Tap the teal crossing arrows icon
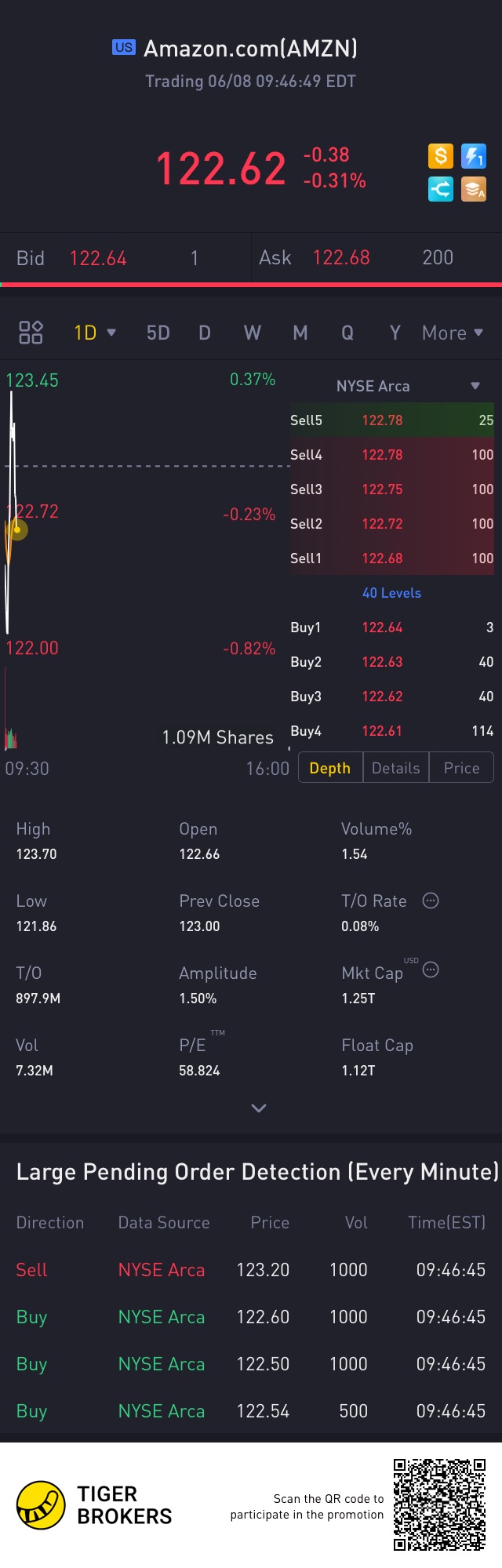The image size is (502, 1568). [441, 189]
